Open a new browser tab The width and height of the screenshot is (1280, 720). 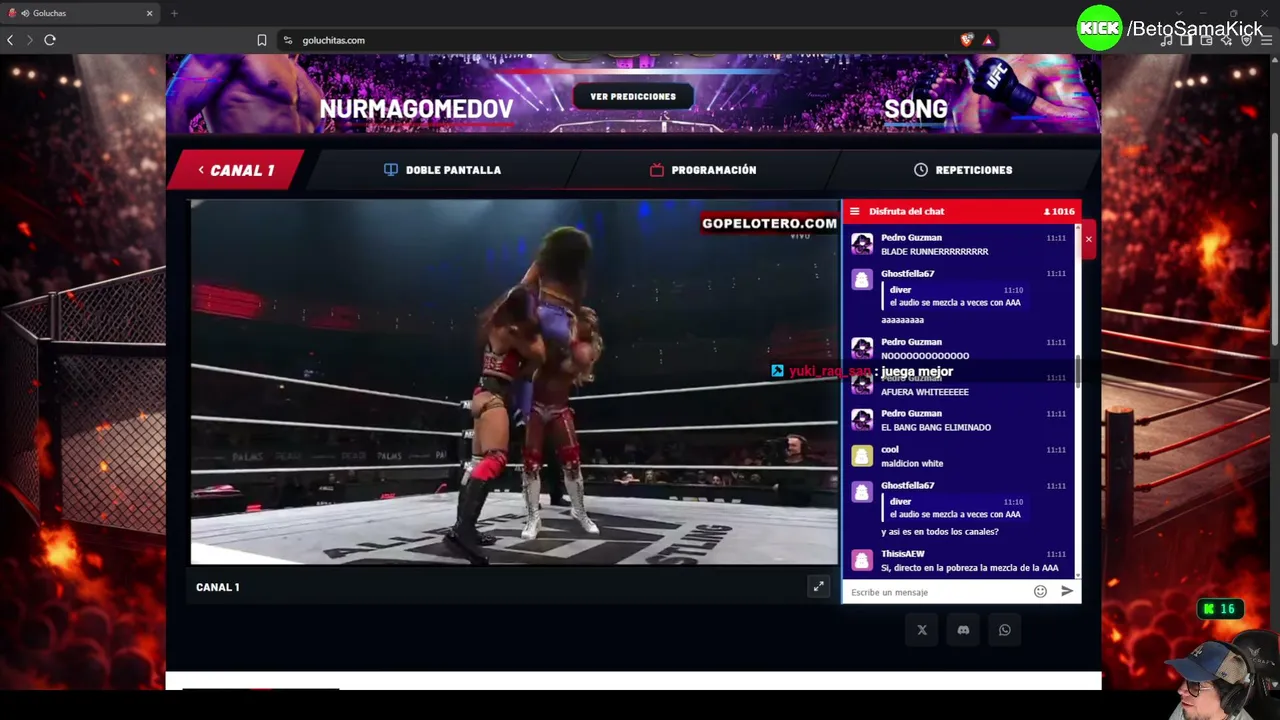(x=174, y=13)
